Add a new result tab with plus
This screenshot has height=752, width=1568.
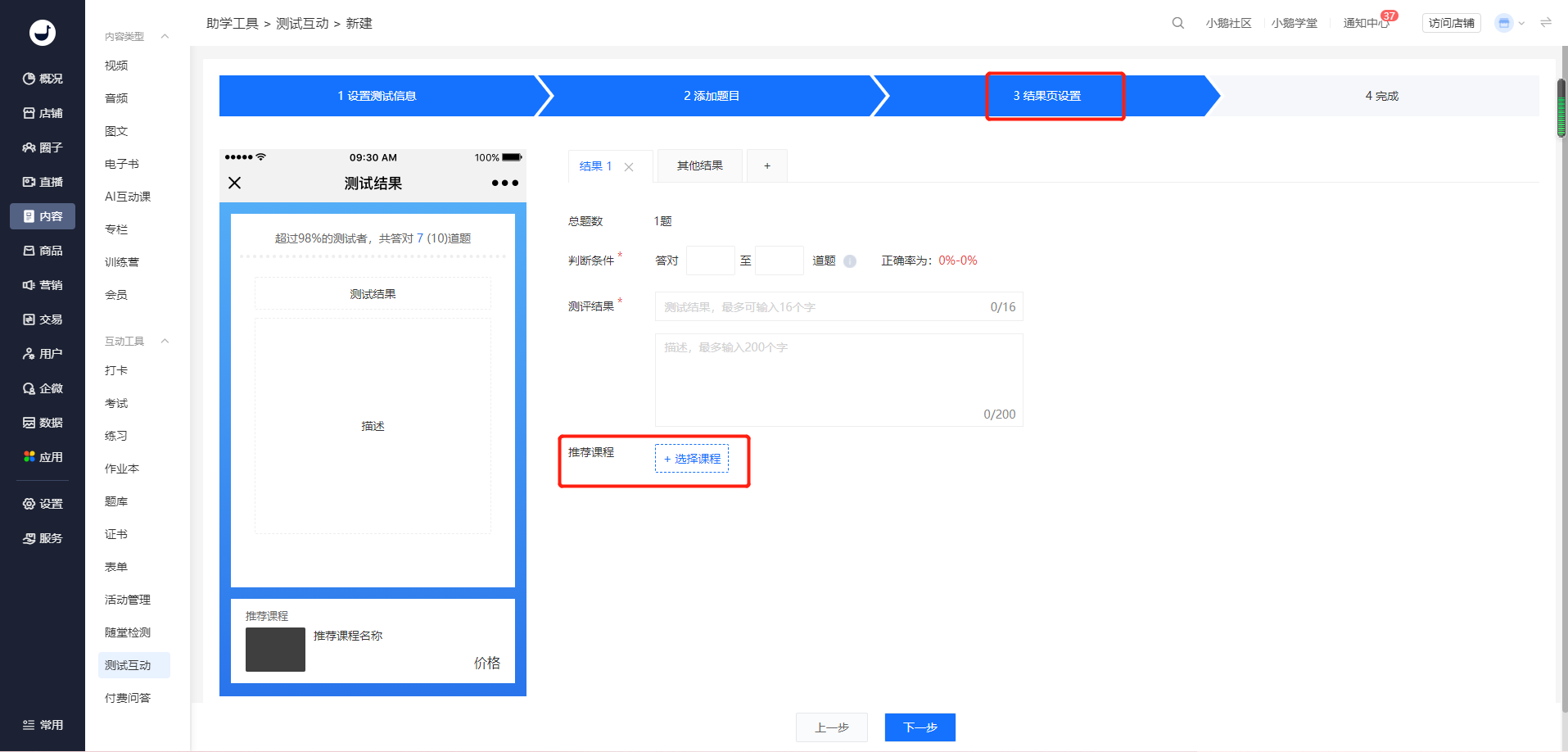click(x=767, y=165)
